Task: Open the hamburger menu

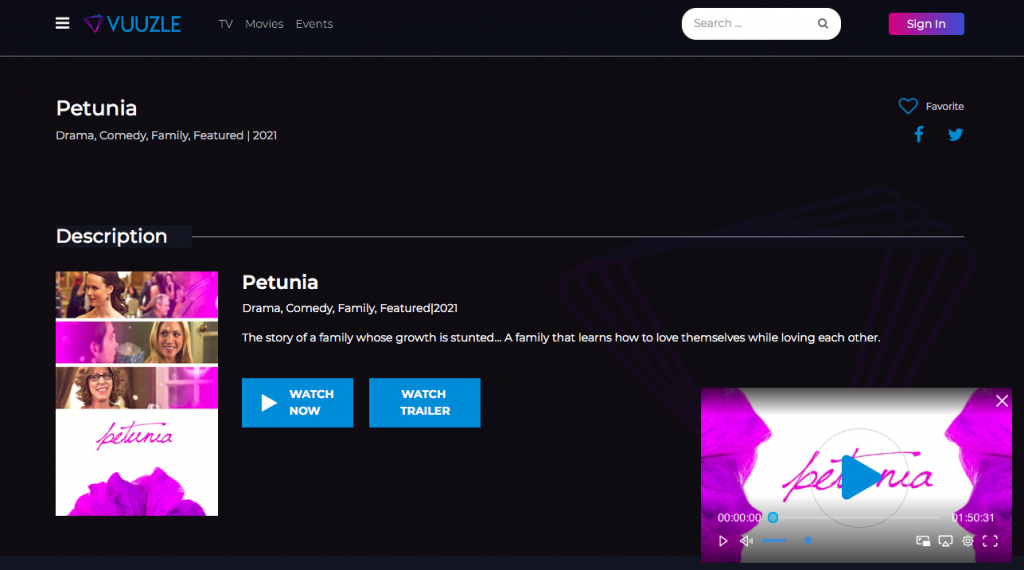Action: click(62, 23)
